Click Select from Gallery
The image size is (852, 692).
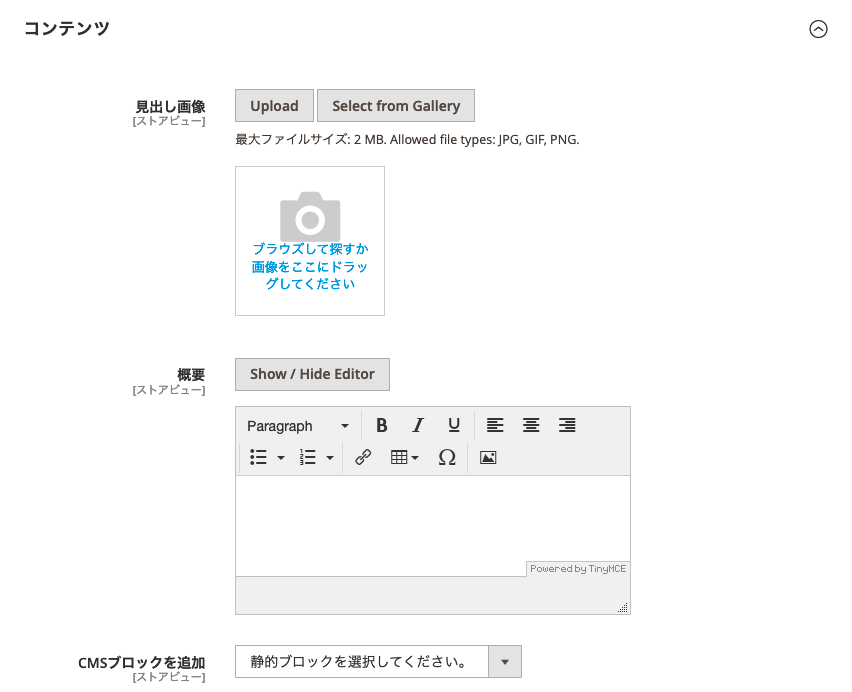395,105
